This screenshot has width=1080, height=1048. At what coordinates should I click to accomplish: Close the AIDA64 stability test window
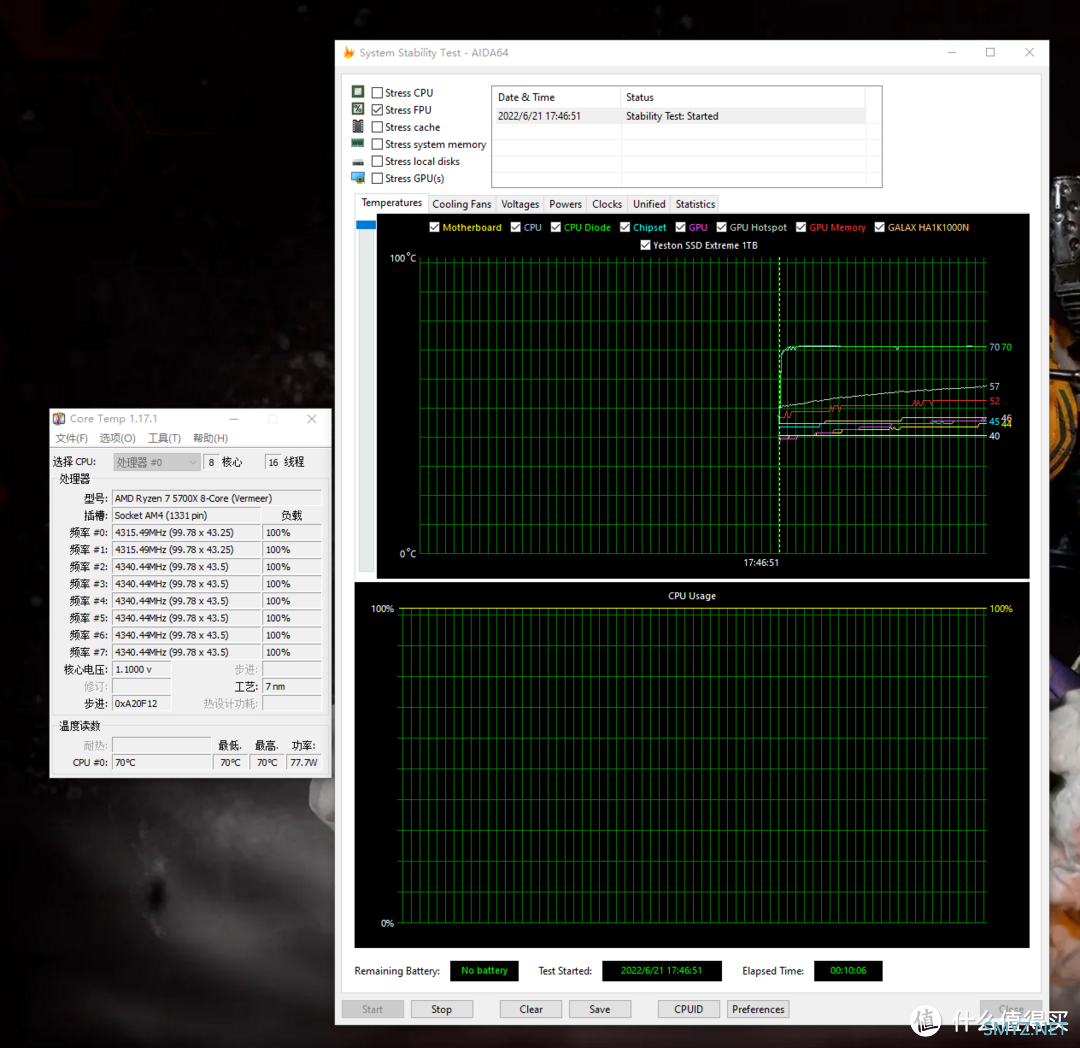pos(1029,52)
